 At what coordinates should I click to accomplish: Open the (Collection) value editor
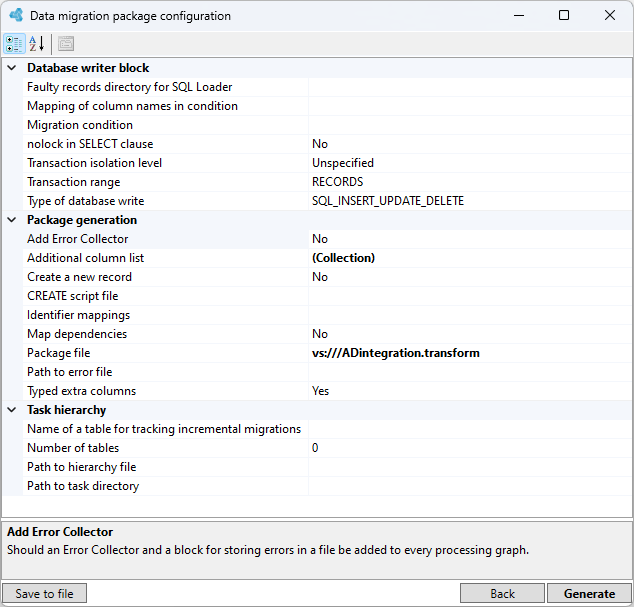[470, 258]
